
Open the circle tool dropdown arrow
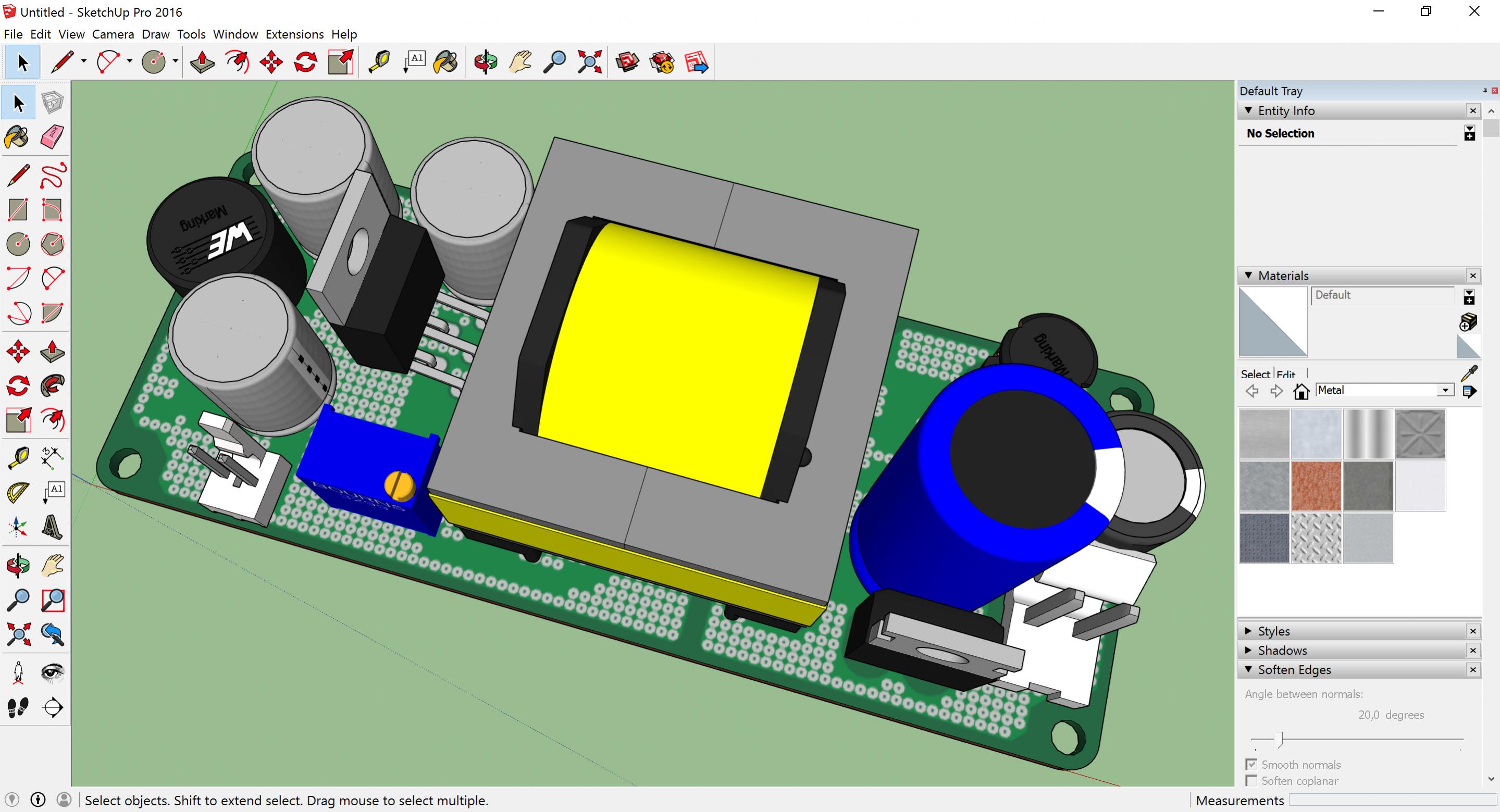point(175,61)
